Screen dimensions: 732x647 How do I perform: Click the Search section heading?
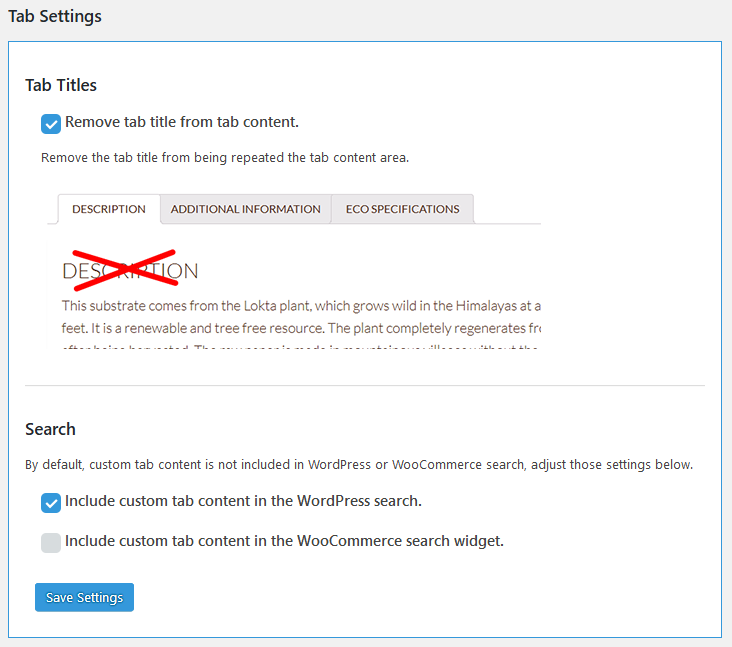[50, 429]
